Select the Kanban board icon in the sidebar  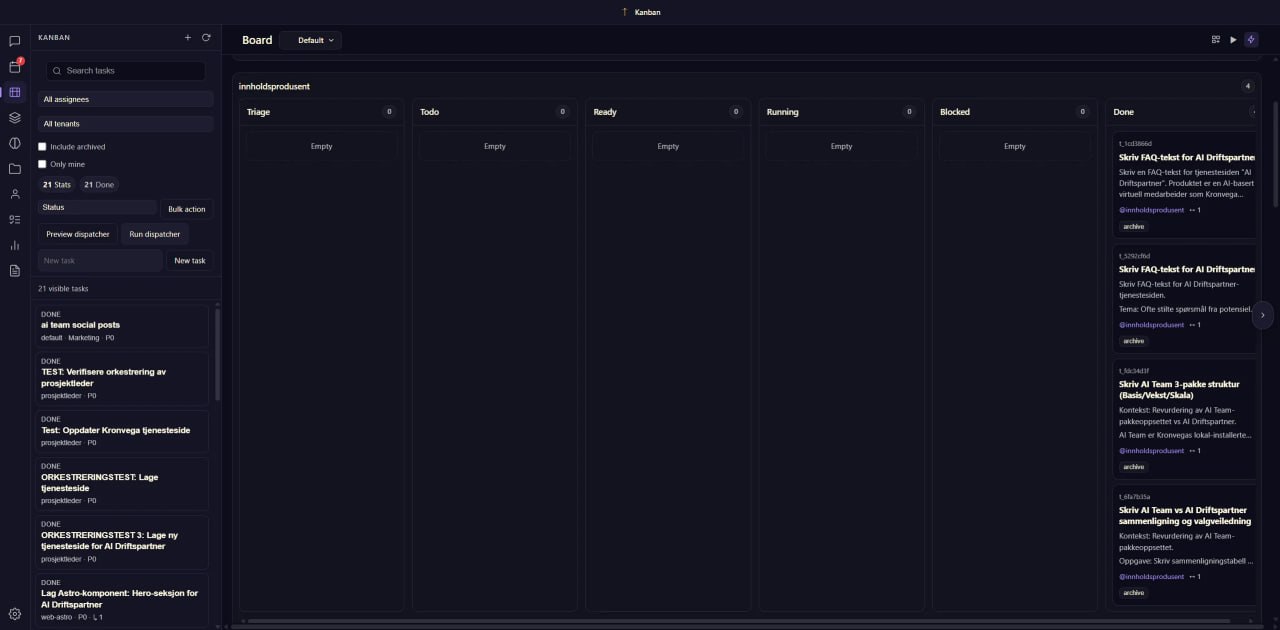pos(14,92)
